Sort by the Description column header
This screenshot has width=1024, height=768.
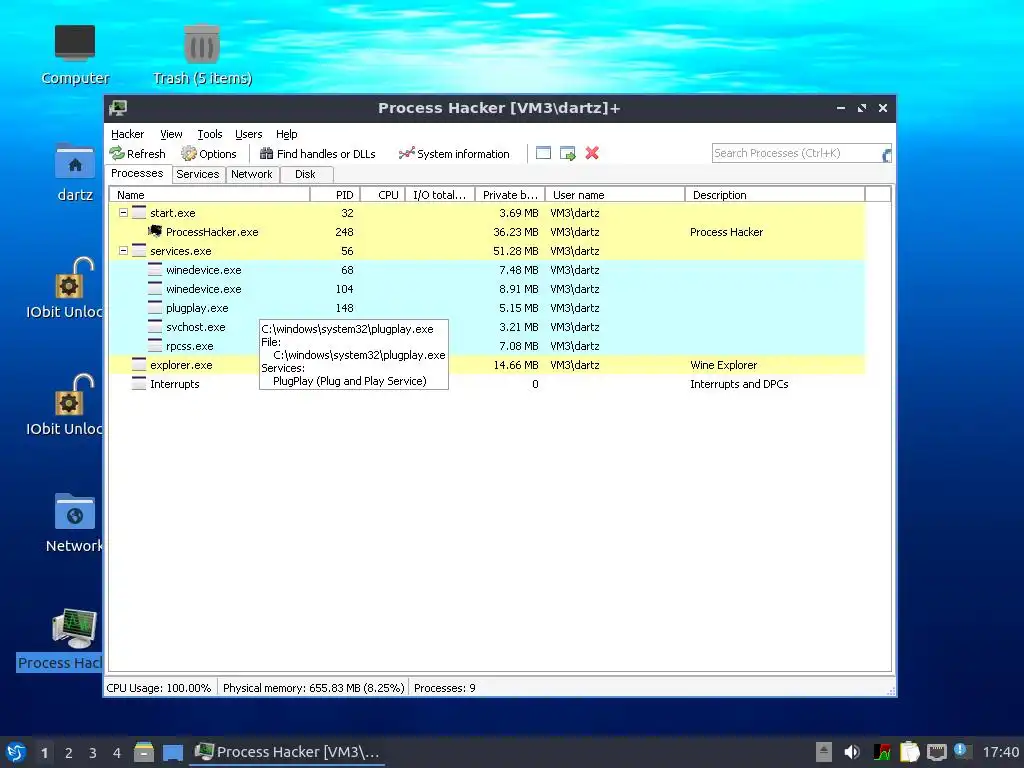coord(775,195)
